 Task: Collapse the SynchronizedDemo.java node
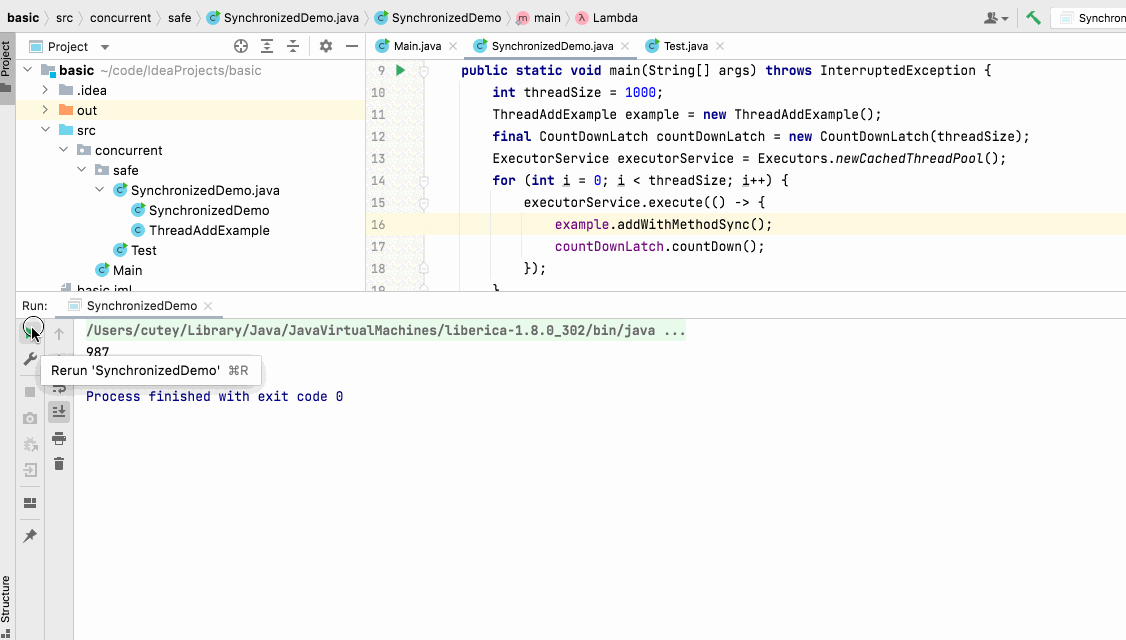(x=99, y=190)
